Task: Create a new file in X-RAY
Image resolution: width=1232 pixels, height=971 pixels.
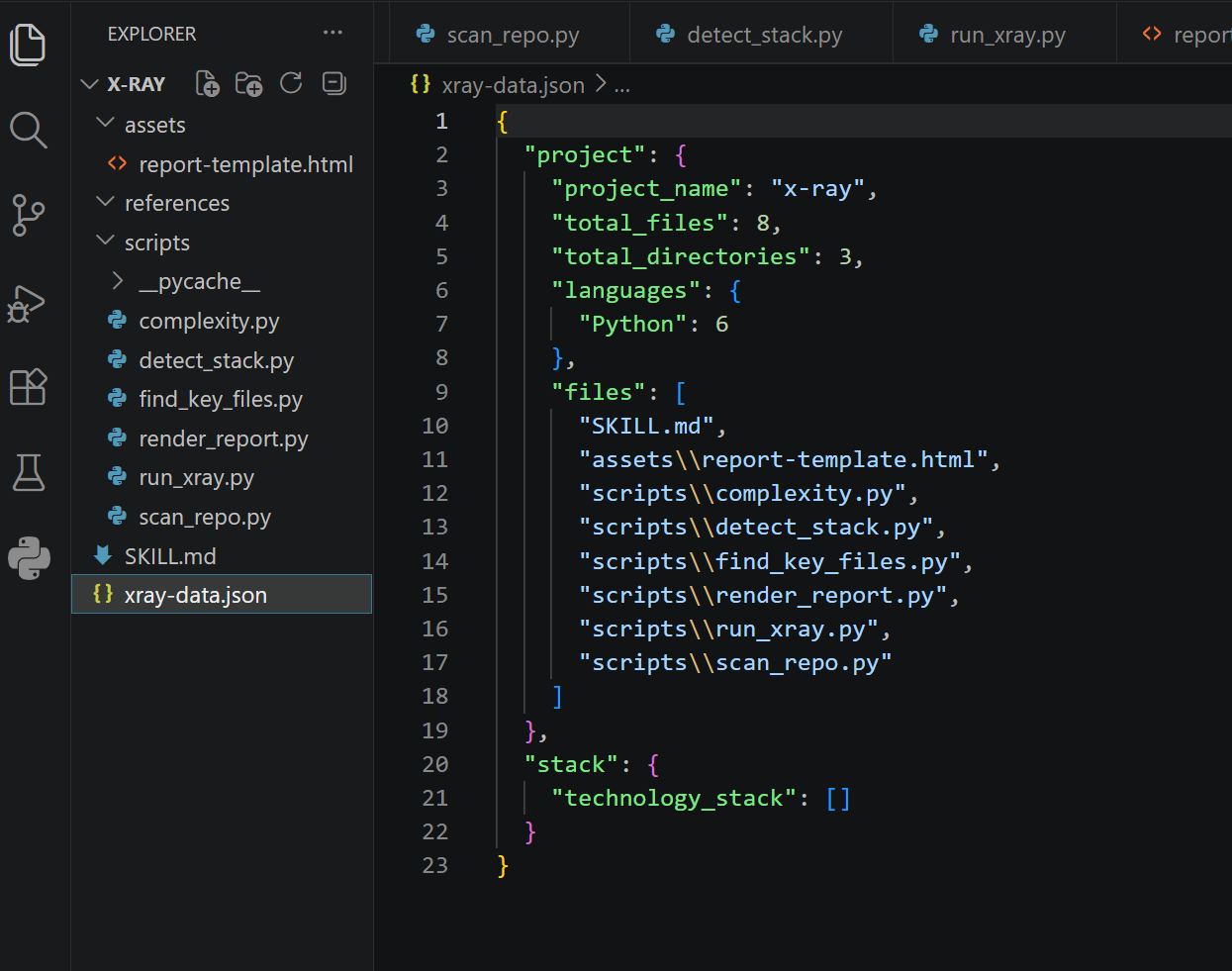Action: 207,84
